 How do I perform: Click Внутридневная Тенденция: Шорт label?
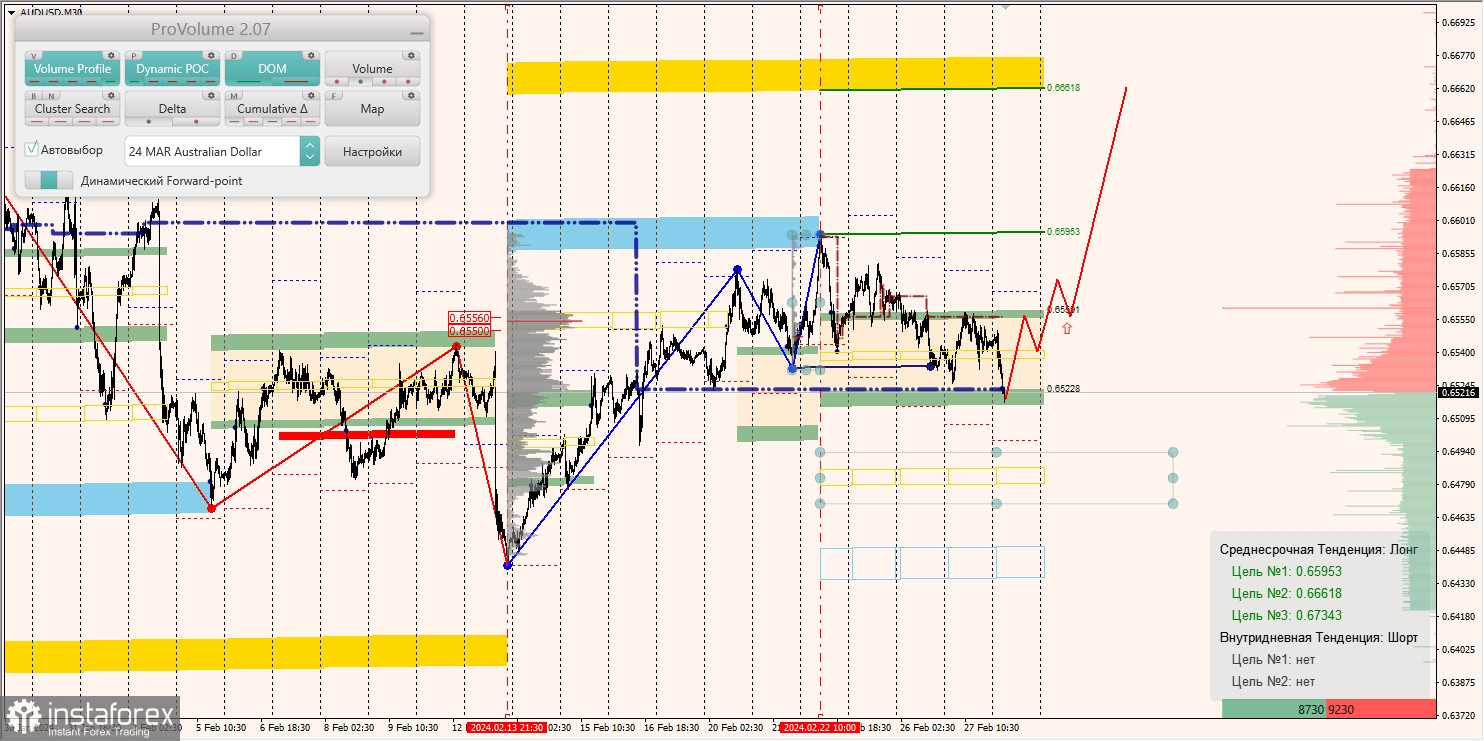[x=1319, y=638]
